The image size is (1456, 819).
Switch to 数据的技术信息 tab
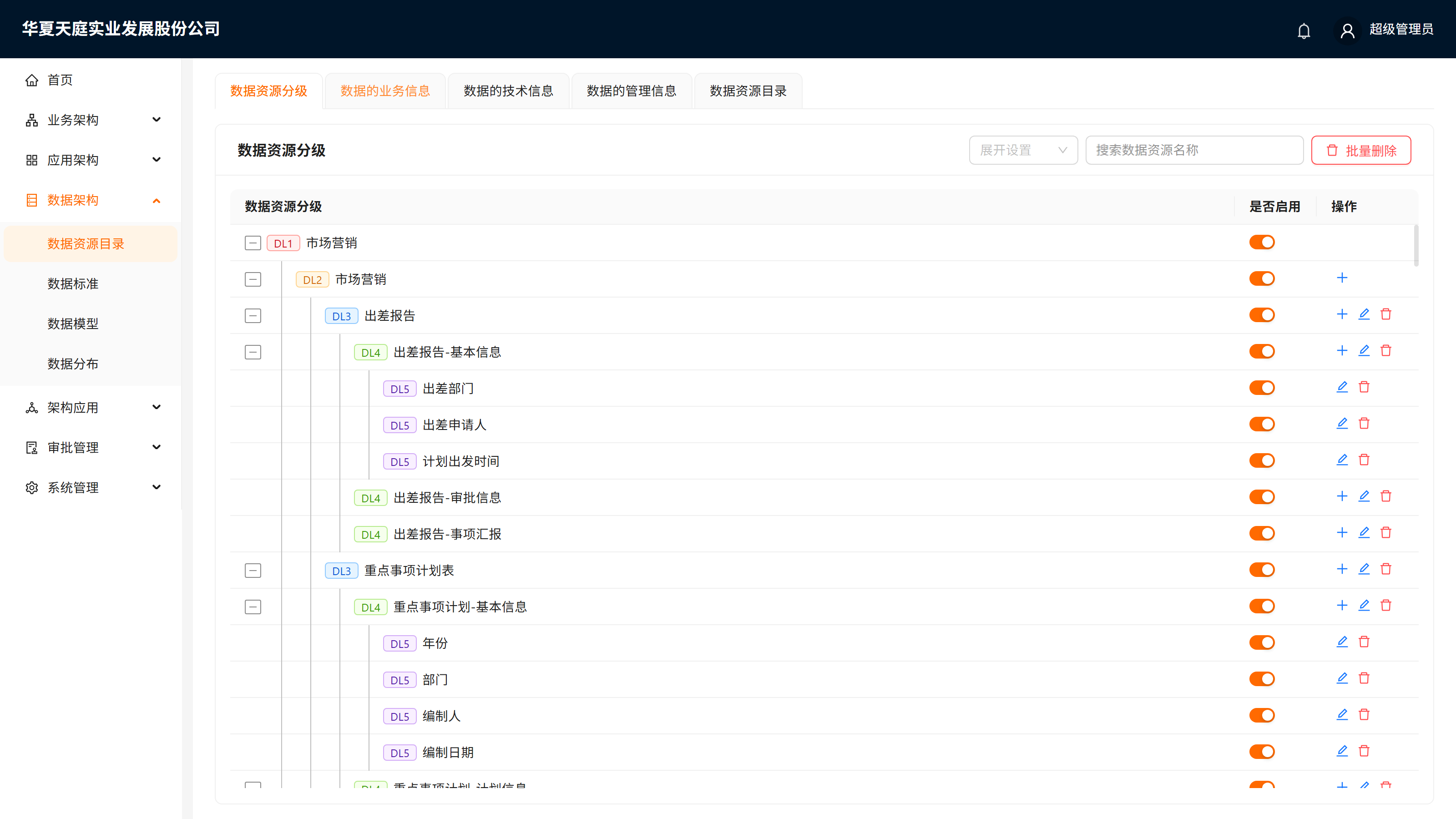[x=508, y=91]
